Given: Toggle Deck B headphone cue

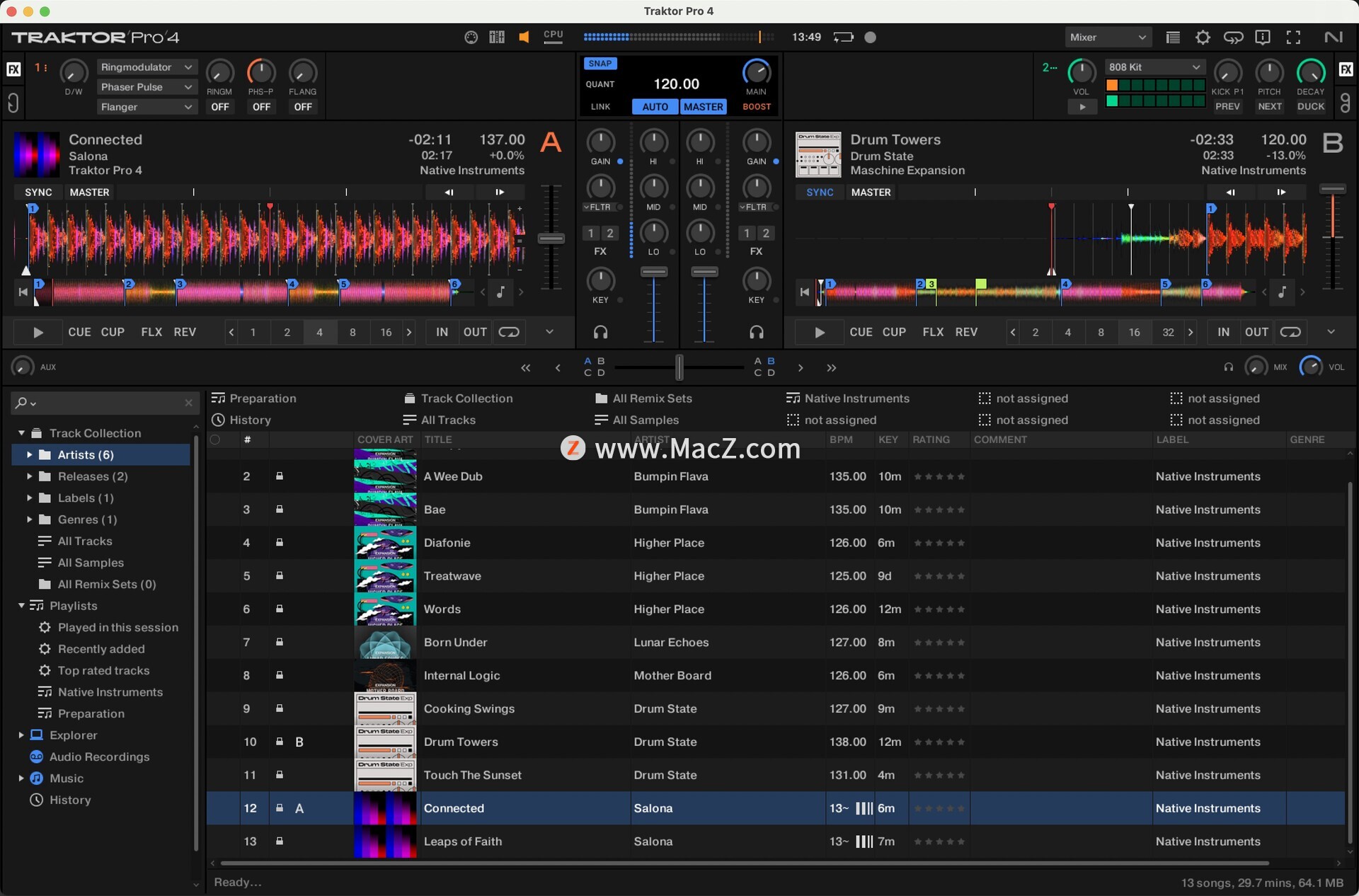Looking at the screenshot, I should coord(757,332).
